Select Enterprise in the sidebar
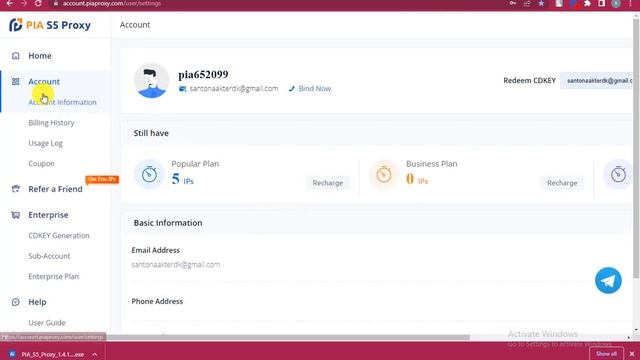Image resolution: width=640 pixels, height=360 pixels. coord(48,215)
